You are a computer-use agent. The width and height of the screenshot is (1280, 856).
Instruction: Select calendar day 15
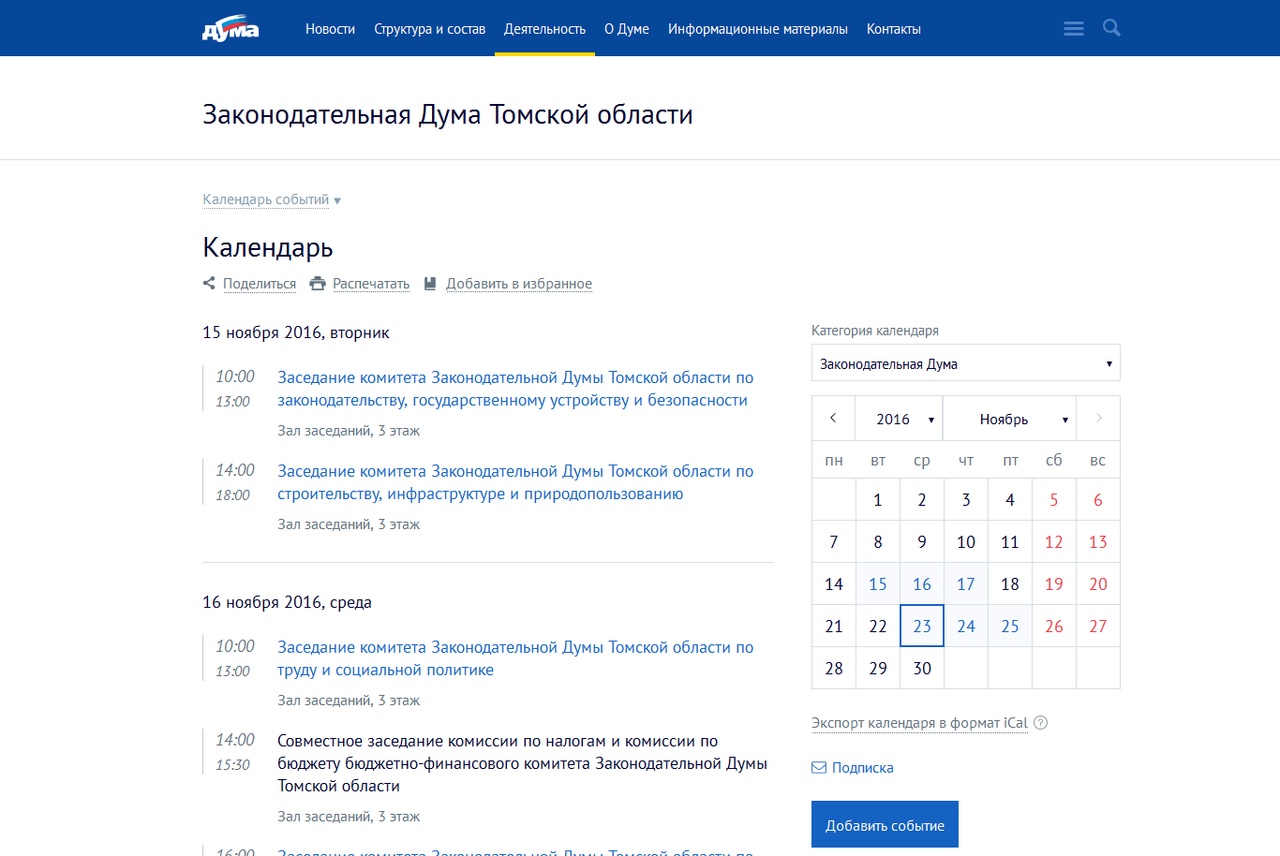pos(878,584)
